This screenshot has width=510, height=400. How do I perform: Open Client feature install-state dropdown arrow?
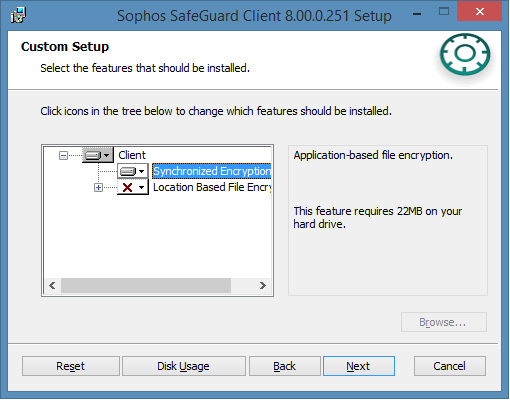pyautogui.click(x=106, y=155)
